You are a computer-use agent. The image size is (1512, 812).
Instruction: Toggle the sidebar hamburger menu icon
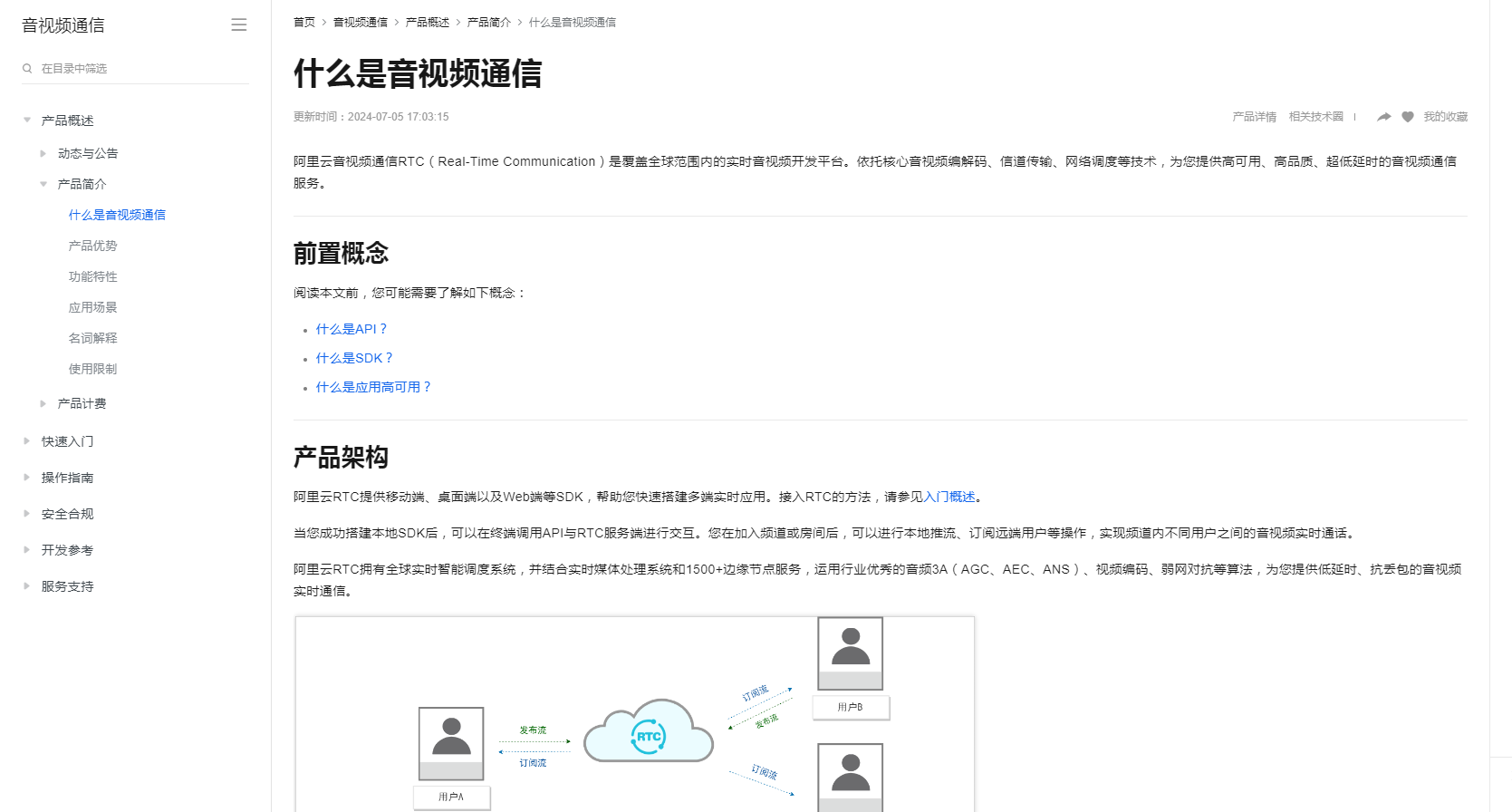[239, 25]
